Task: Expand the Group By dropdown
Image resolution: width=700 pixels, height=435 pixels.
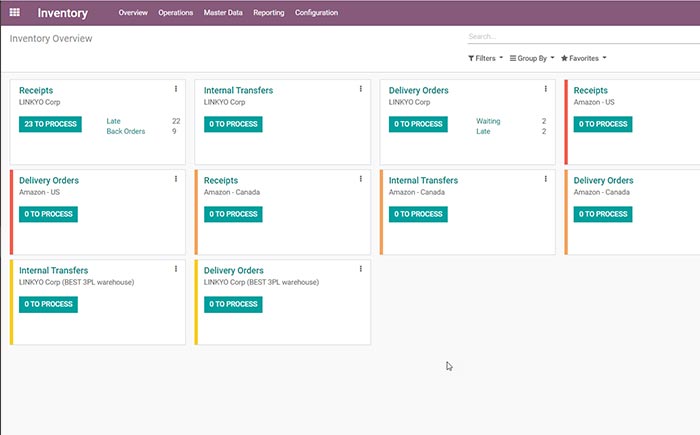Action: click(532, 58)
